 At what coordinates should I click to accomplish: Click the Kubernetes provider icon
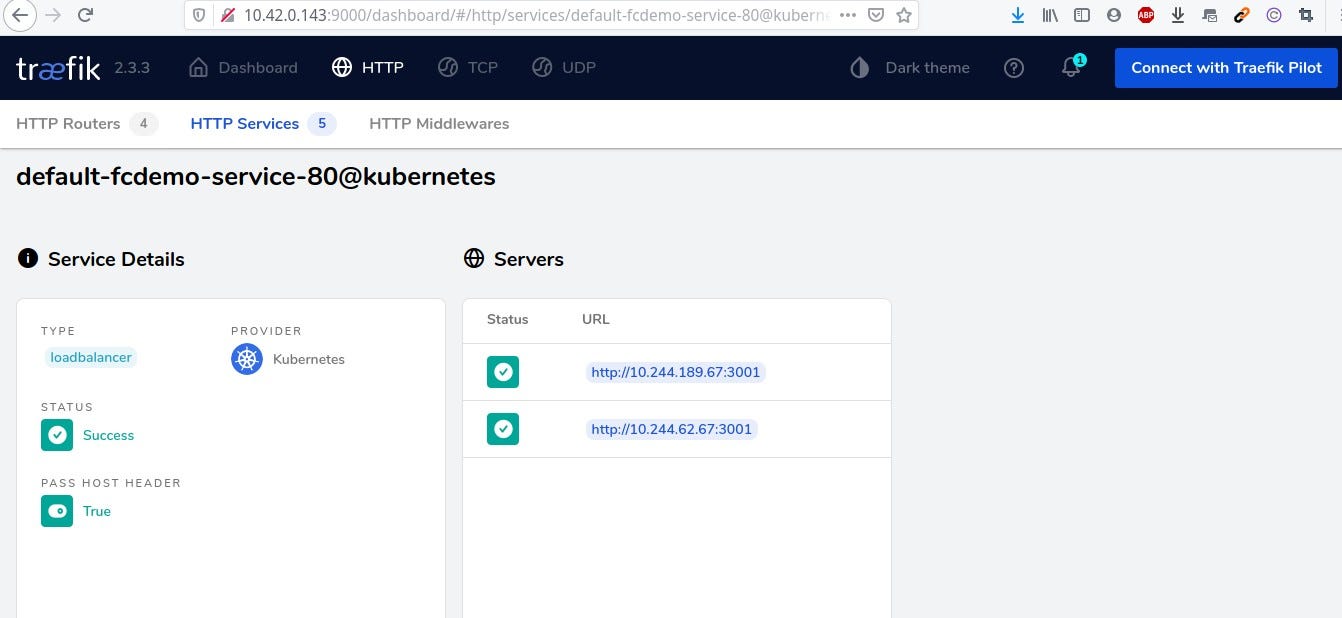(x=247, y=359)
